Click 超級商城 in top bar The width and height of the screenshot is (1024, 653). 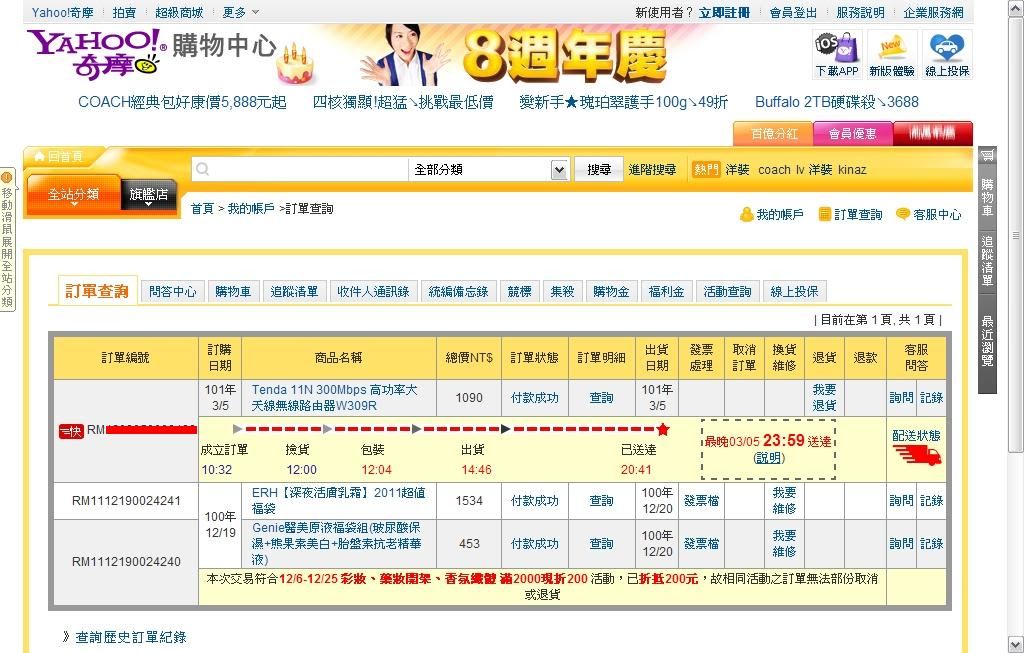179,12
